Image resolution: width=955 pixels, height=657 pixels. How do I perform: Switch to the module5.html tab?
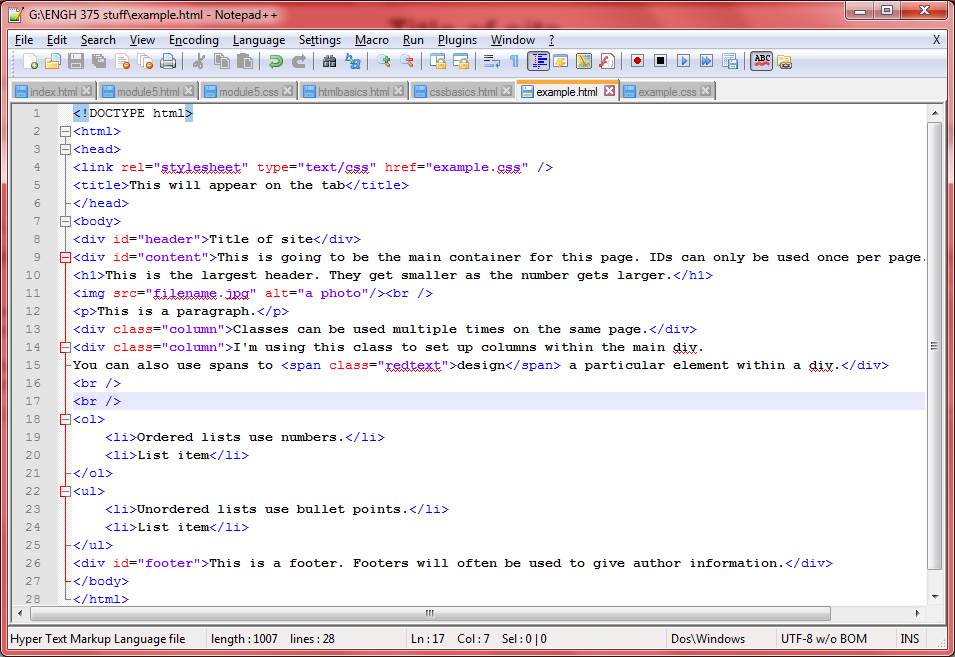click(x=147, y=91)
